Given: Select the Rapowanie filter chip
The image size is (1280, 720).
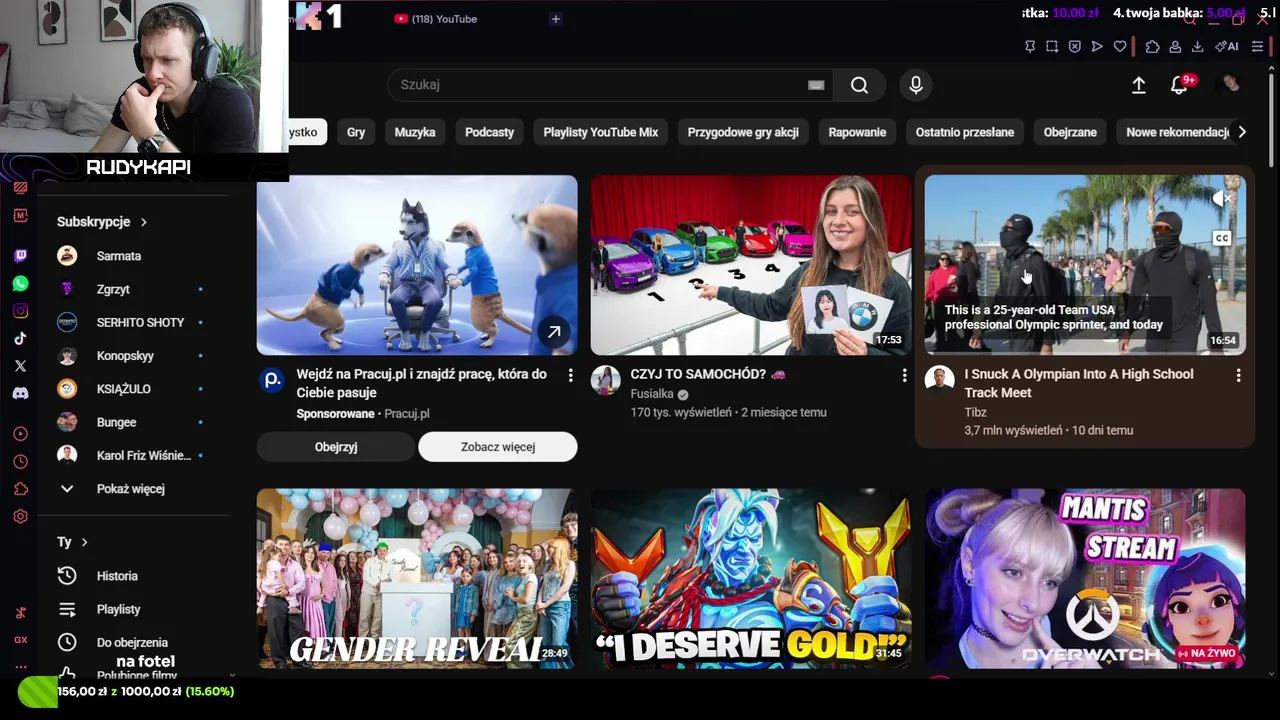Looking at the screenshot, I should (857, 132).
